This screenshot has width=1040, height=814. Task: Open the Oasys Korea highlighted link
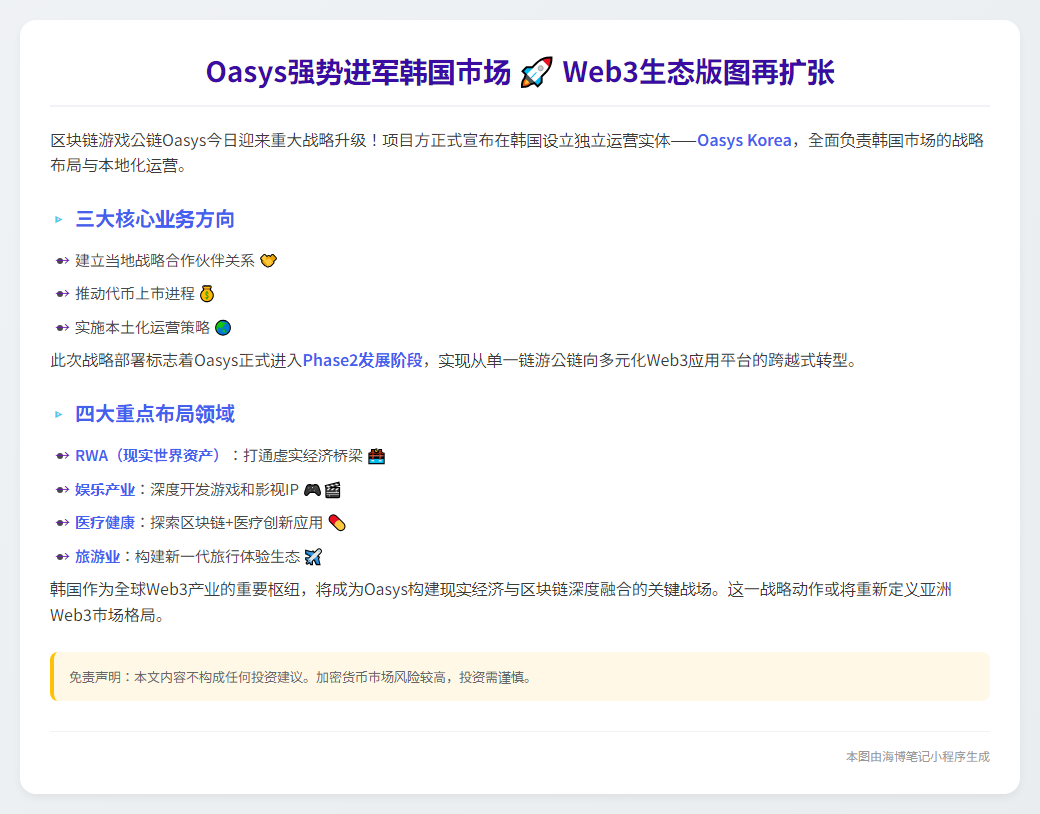tap(744, 141)
